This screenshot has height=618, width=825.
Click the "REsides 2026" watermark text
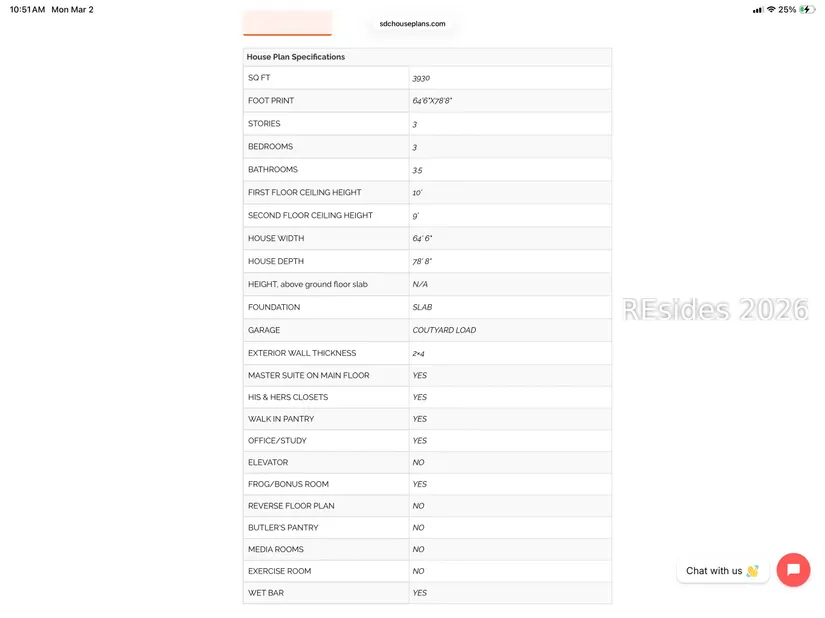click(715, 310)
